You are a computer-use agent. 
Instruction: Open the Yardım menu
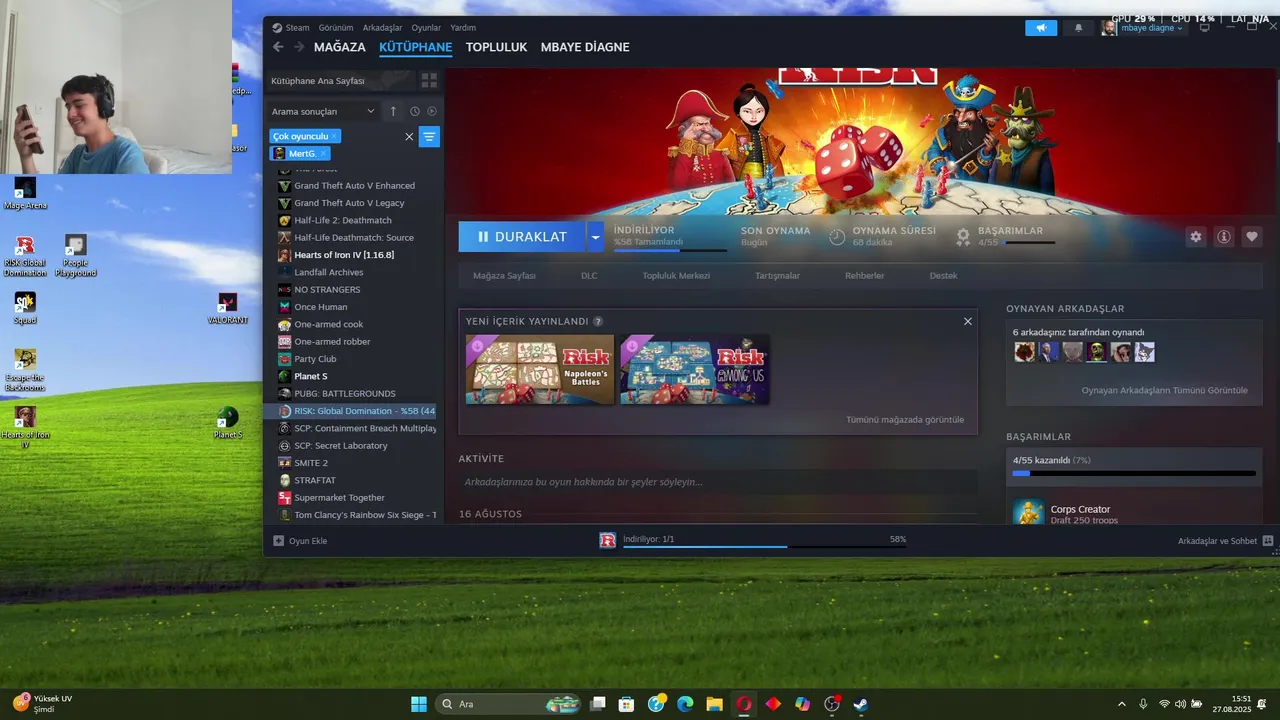coord(463,28)
